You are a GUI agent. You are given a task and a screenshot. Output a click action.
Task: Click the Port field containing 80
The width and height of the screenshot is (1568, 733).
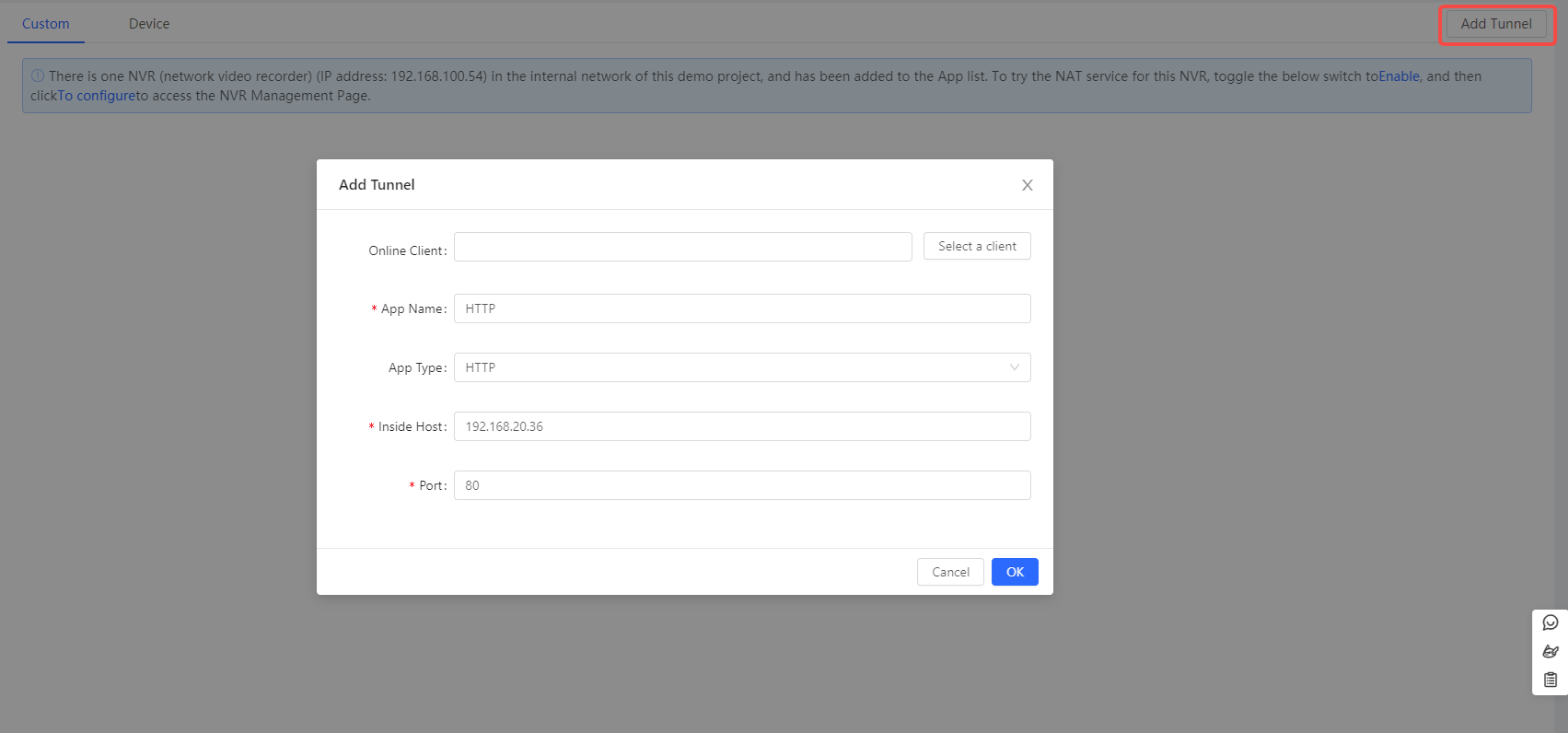pyautogui.click(x=741, y=485)
